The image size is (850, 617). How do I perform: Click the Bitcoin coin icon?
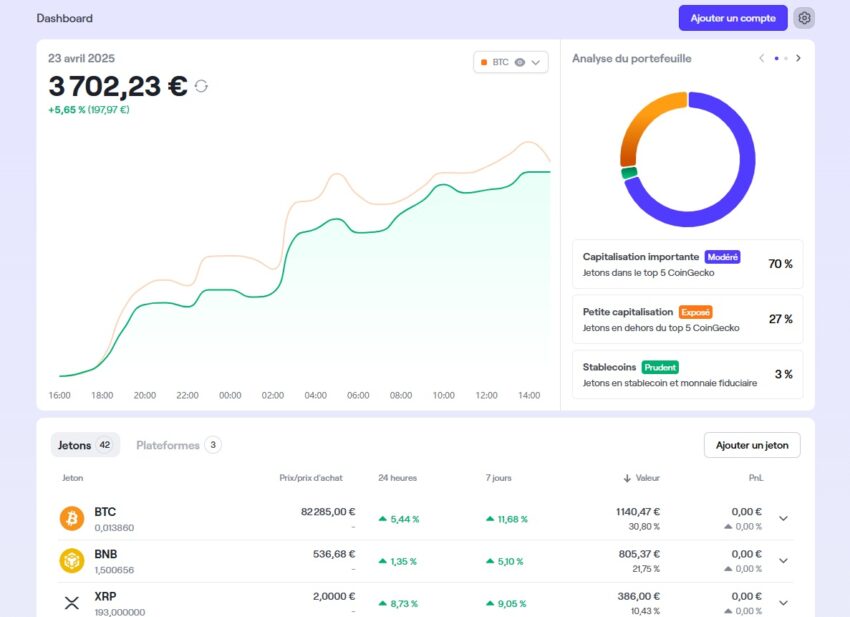tap(72, 518)
